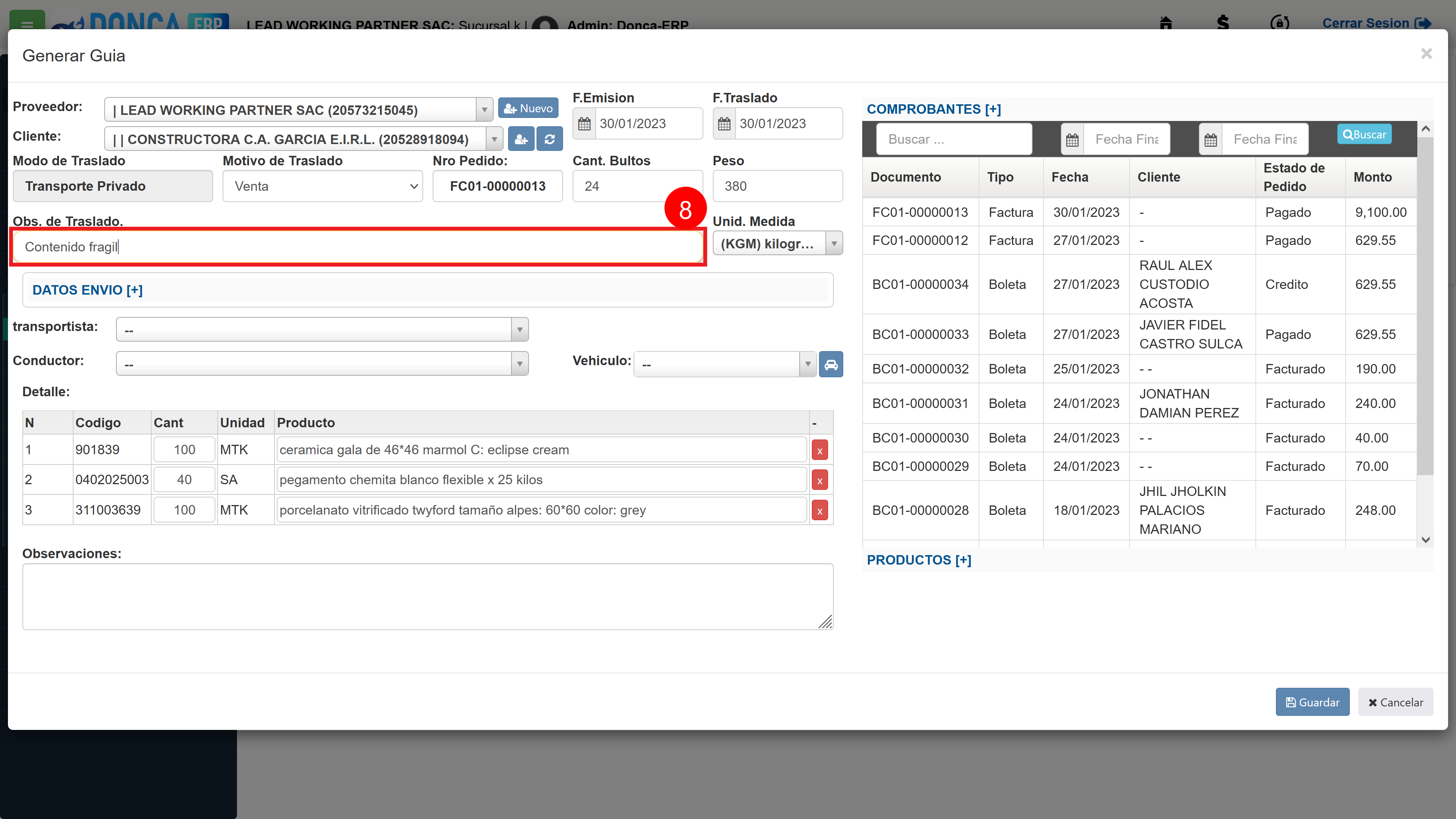Expand the DATOS ENVIO section
Image resolution: width=1456 pixels, height=819 pixels.
pyautogui.click(x=88, y=290)
